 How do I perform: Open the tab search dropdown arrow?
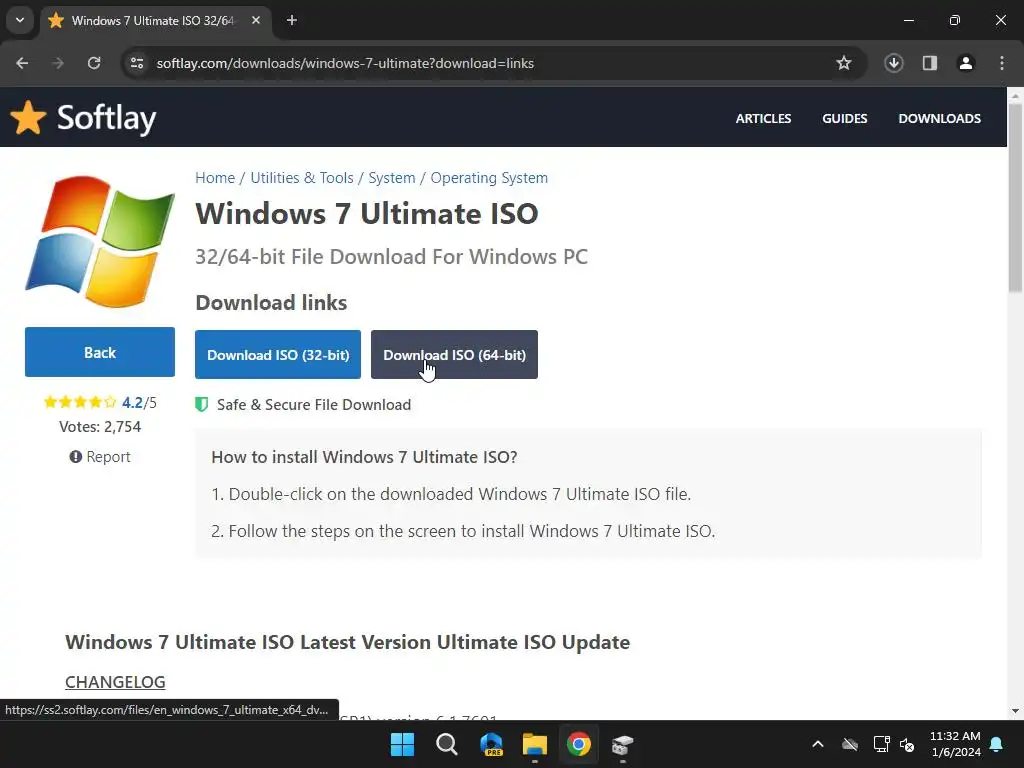[x=20, y=20]
